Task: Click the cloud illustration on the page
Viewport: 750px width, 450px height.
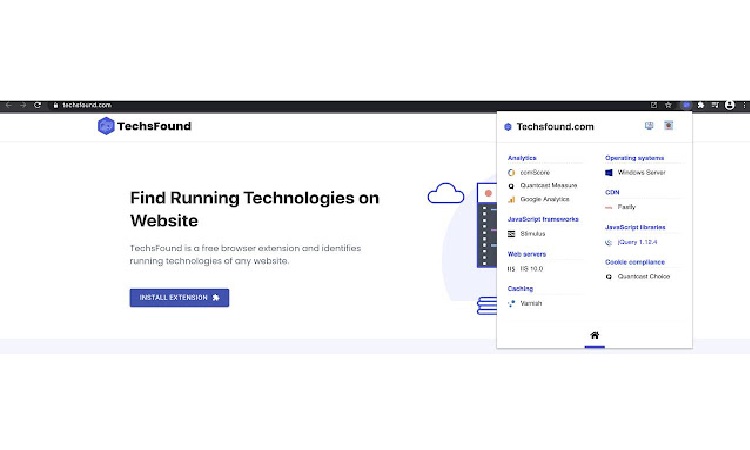Action: (x=446, y=193)
